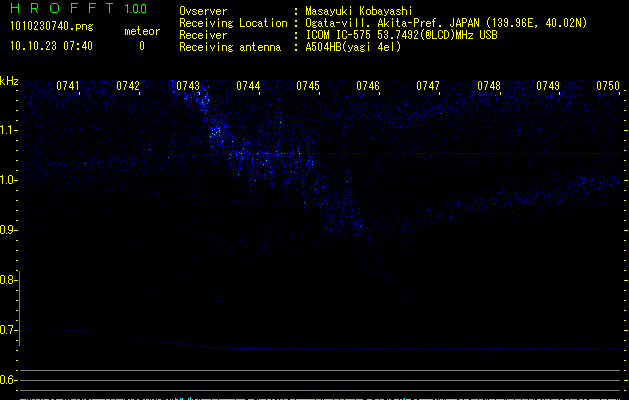Viewport: 629px width, 400px height.
Task: Click the 0749 time label
Action: point(548,86)
